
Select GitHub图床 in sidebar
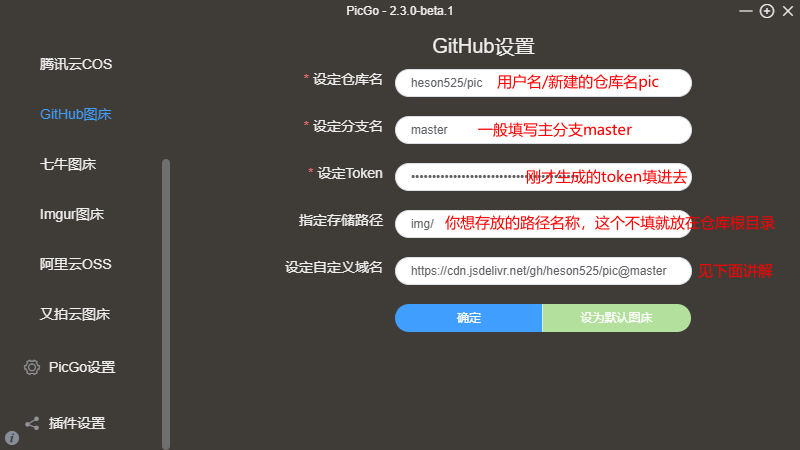click(76, 114)
